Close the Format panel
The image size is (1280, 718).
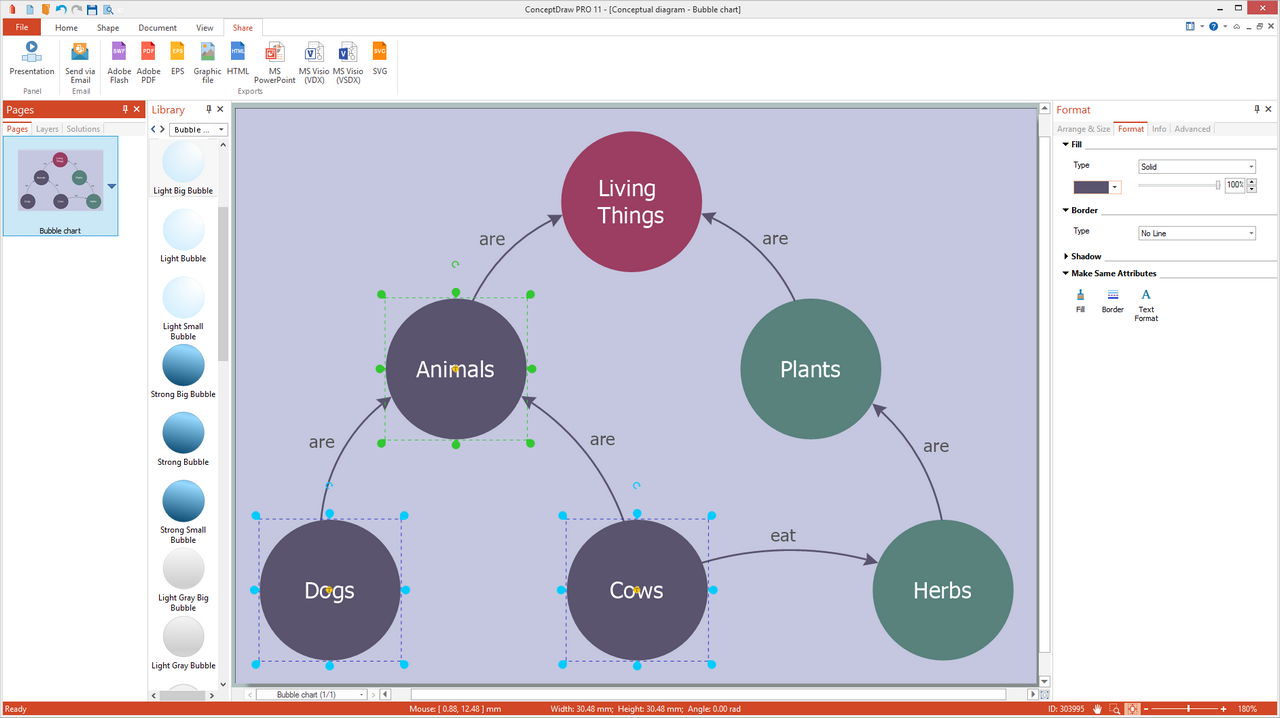click(x=1270, y=109)
